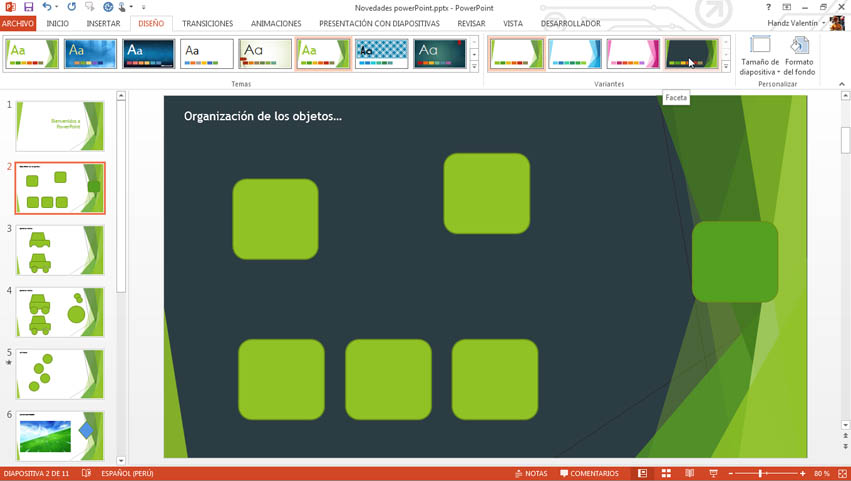Open Formato del fondo panel
This screenshot has height=481, width=851.
tap(799, 56)
